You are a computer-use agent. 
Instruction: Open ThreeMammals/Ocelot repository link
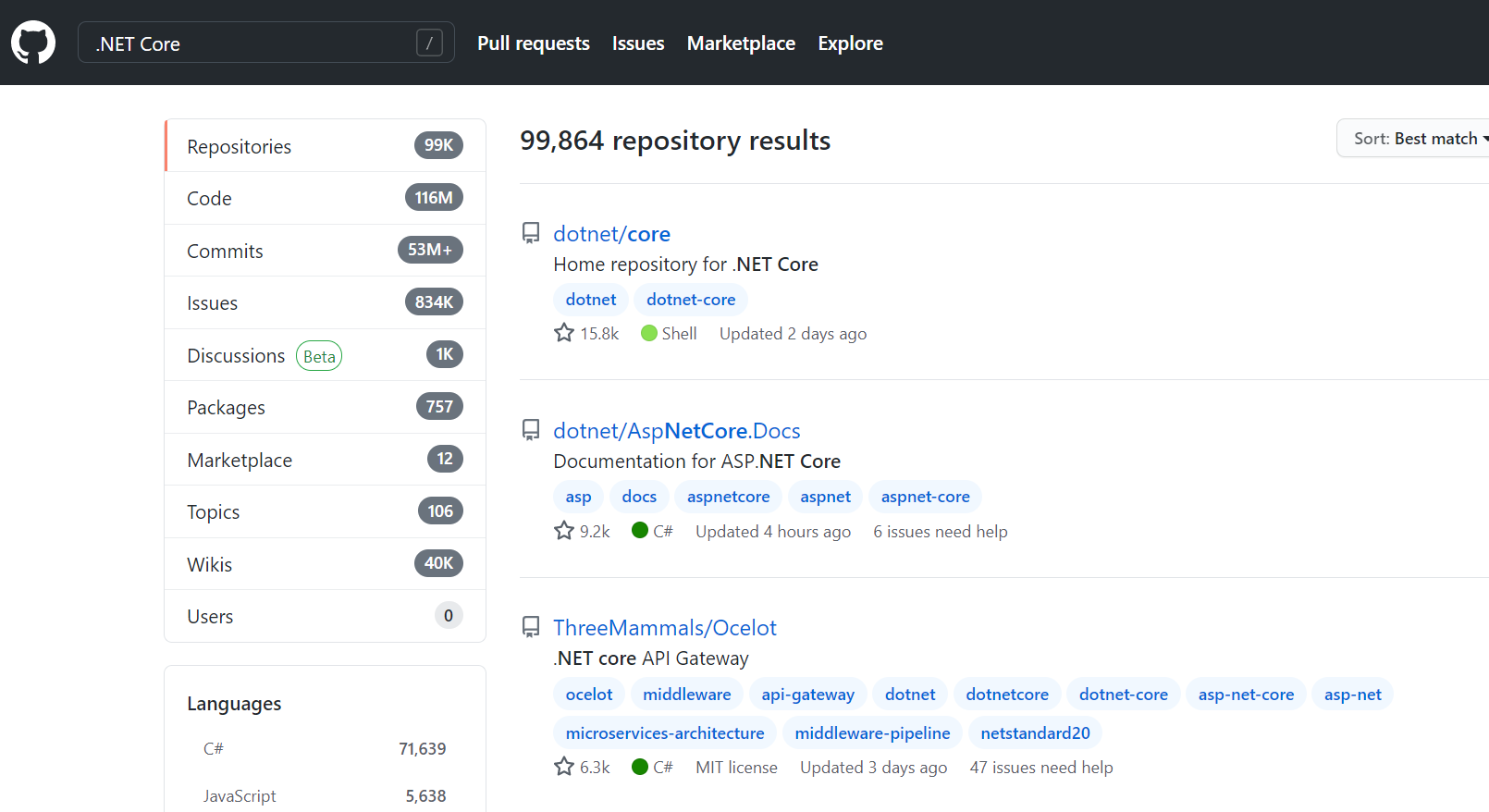coord(665,627)
